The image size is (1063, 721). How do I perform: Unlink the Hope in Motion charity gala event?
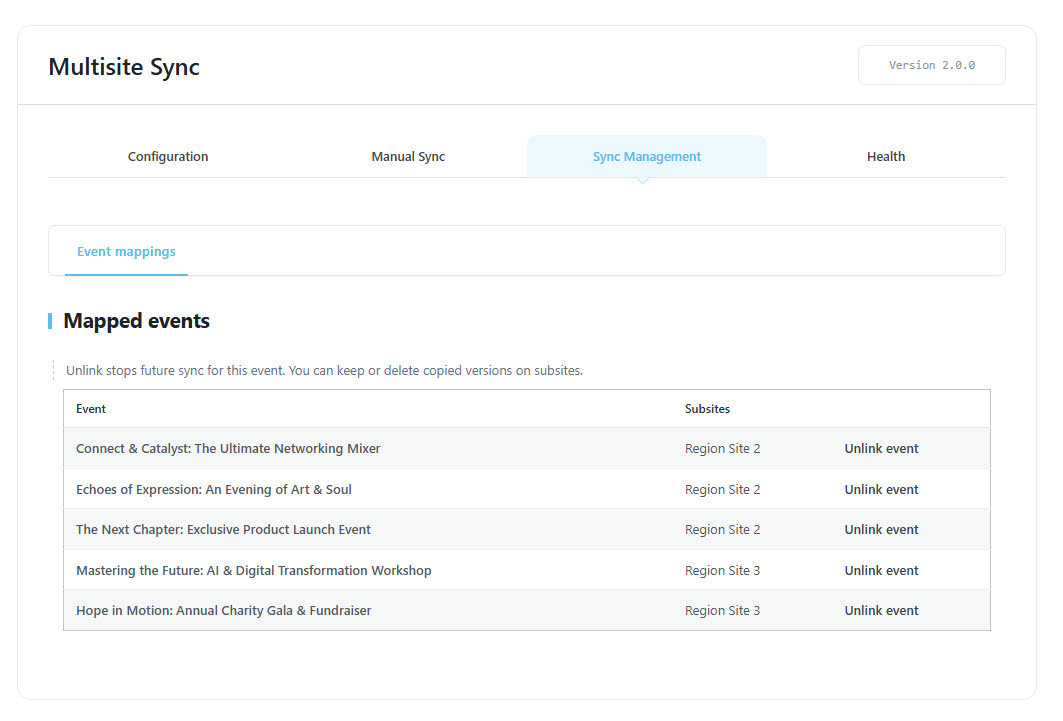point(881,611)
